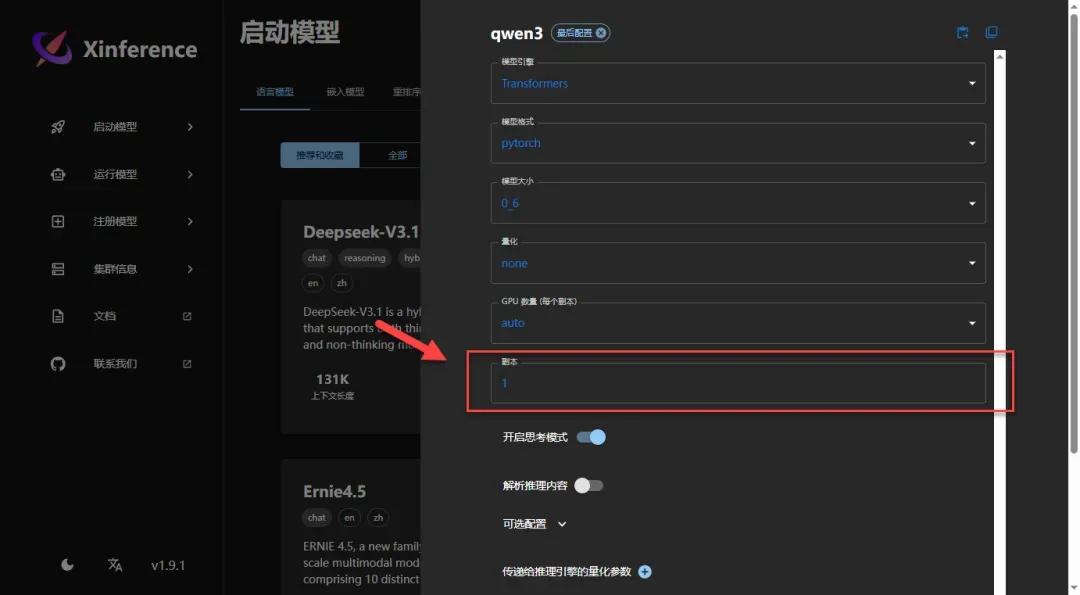This screenshot has width=1080, height=595.
Task: Add quantization parameter with plus icon
Action: click(x=645, y=572)
